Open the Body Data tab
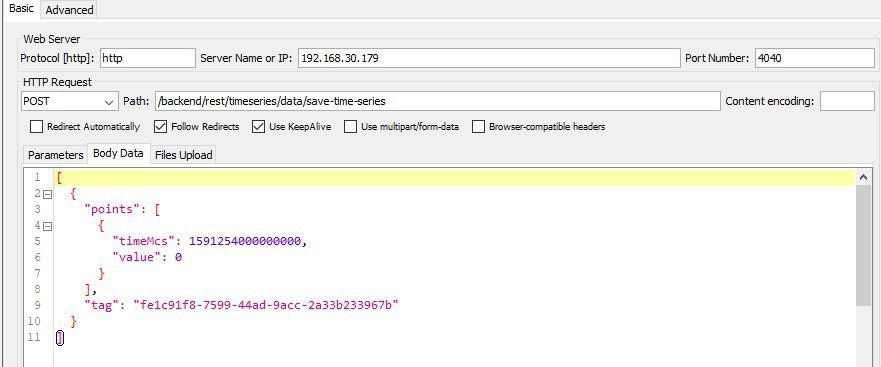The height and width of the screenshot is (367, 881). (118, 153)
